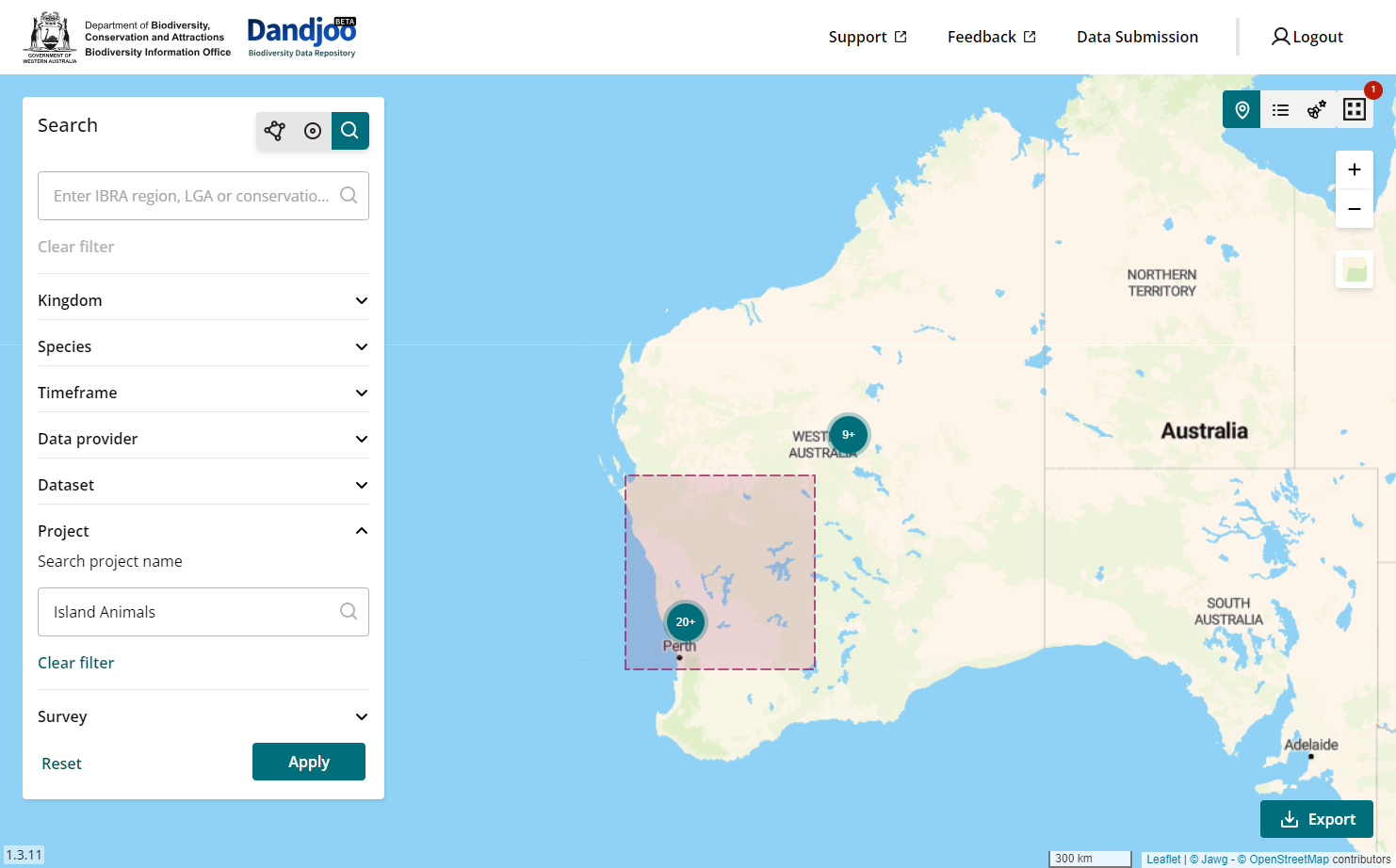The width and height of the screenshot is (1396, 868).
Task: Open the species view with bee icon
Action: (1317, 109)
